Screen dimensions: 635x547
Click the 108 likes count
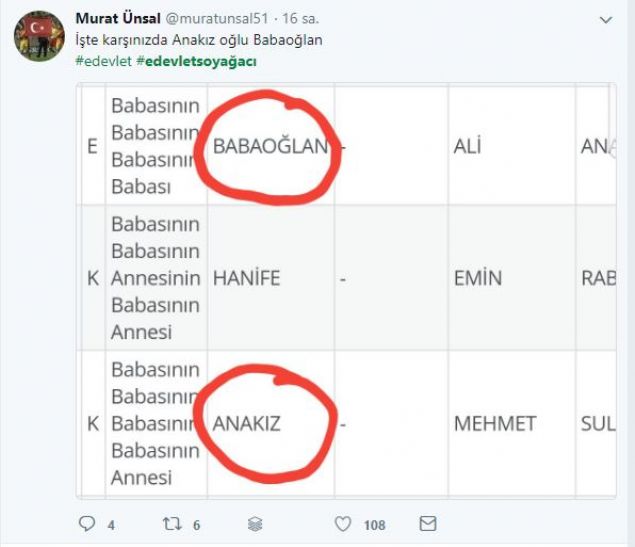pos(375,524)
